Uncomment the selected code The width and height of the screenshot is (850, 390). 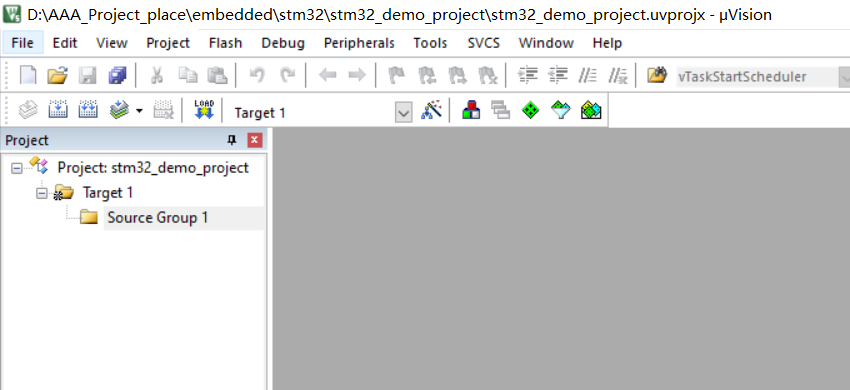(618, 75)
